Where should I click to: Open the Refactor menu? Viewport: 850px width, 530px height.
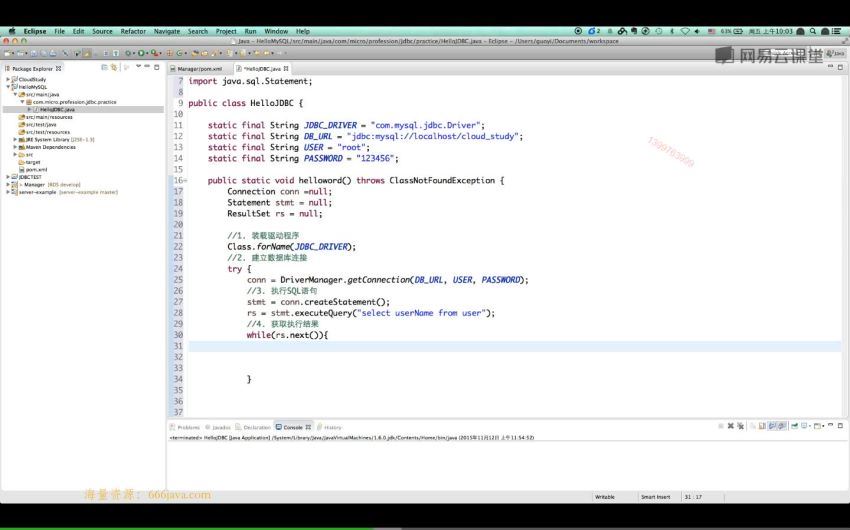click(x=133, y=31)
